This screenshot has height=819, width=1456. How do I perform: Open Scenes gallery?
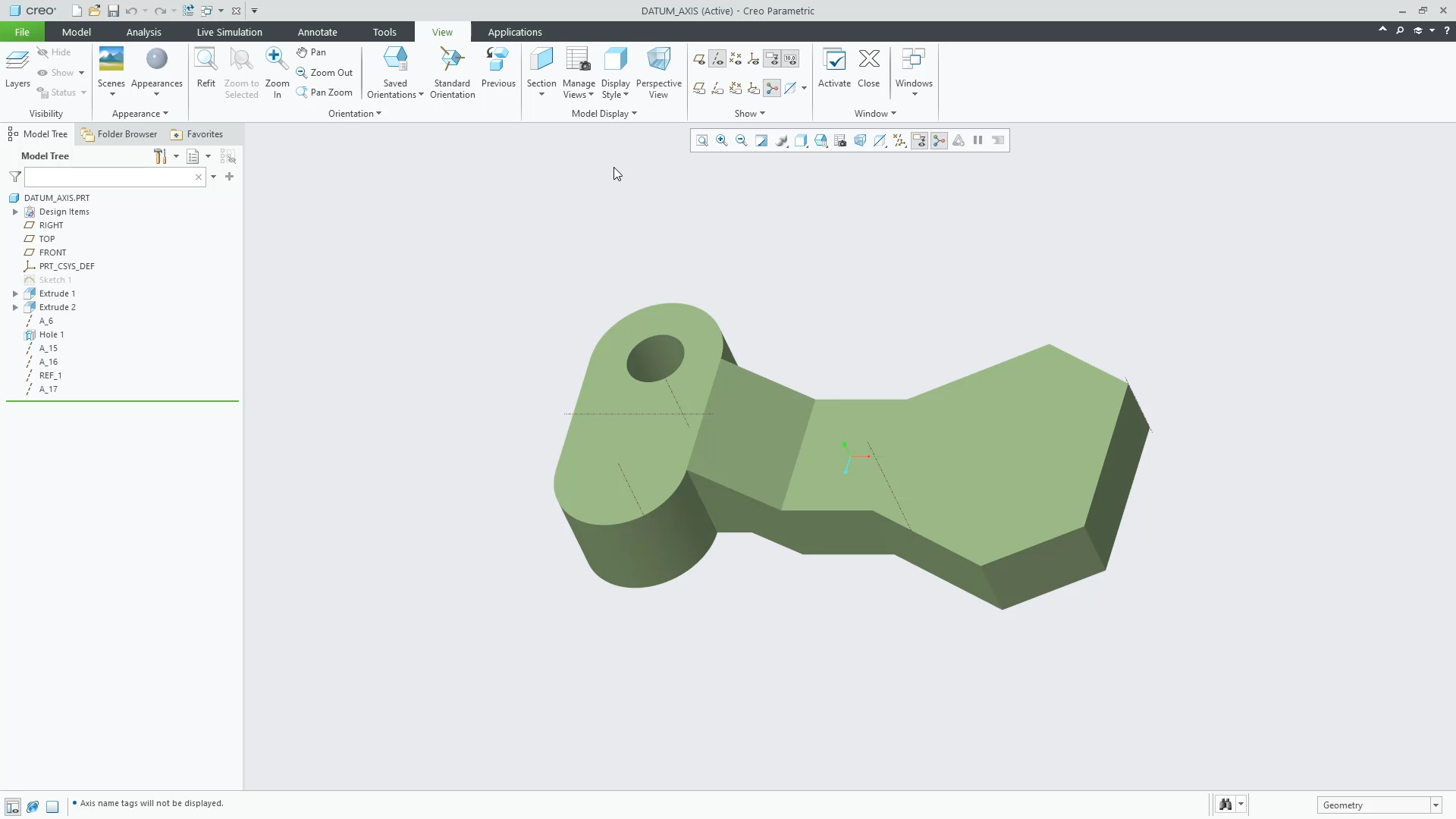(111, 73)
